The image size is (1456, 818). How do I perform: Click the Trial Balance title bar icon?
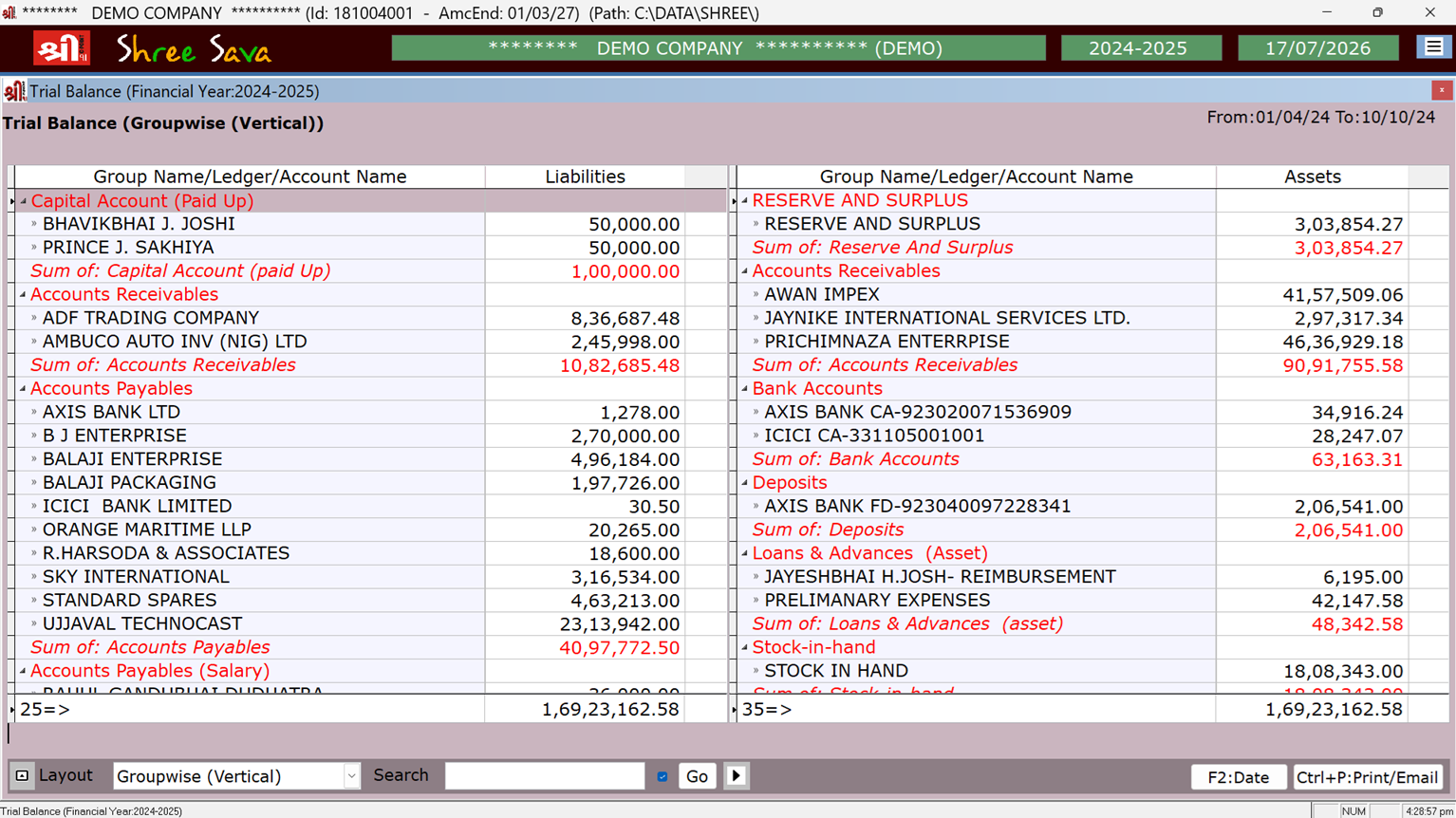[13, 91]
